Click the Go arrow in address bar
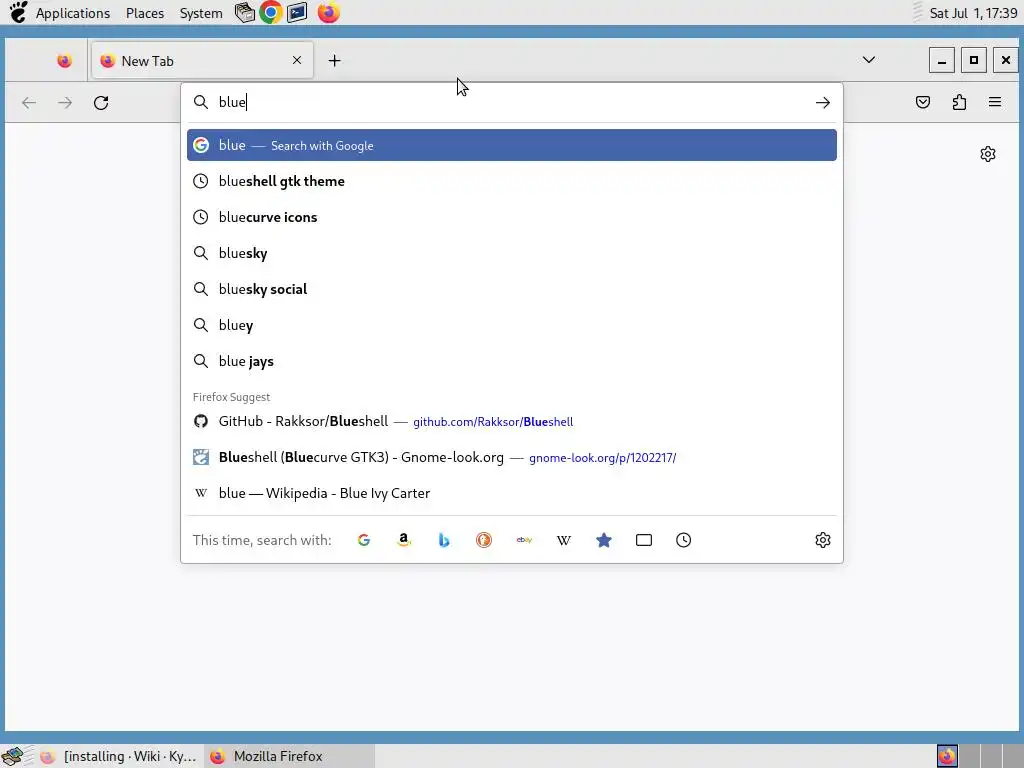The image size is (1024, 768). click(x=822, y=103)
